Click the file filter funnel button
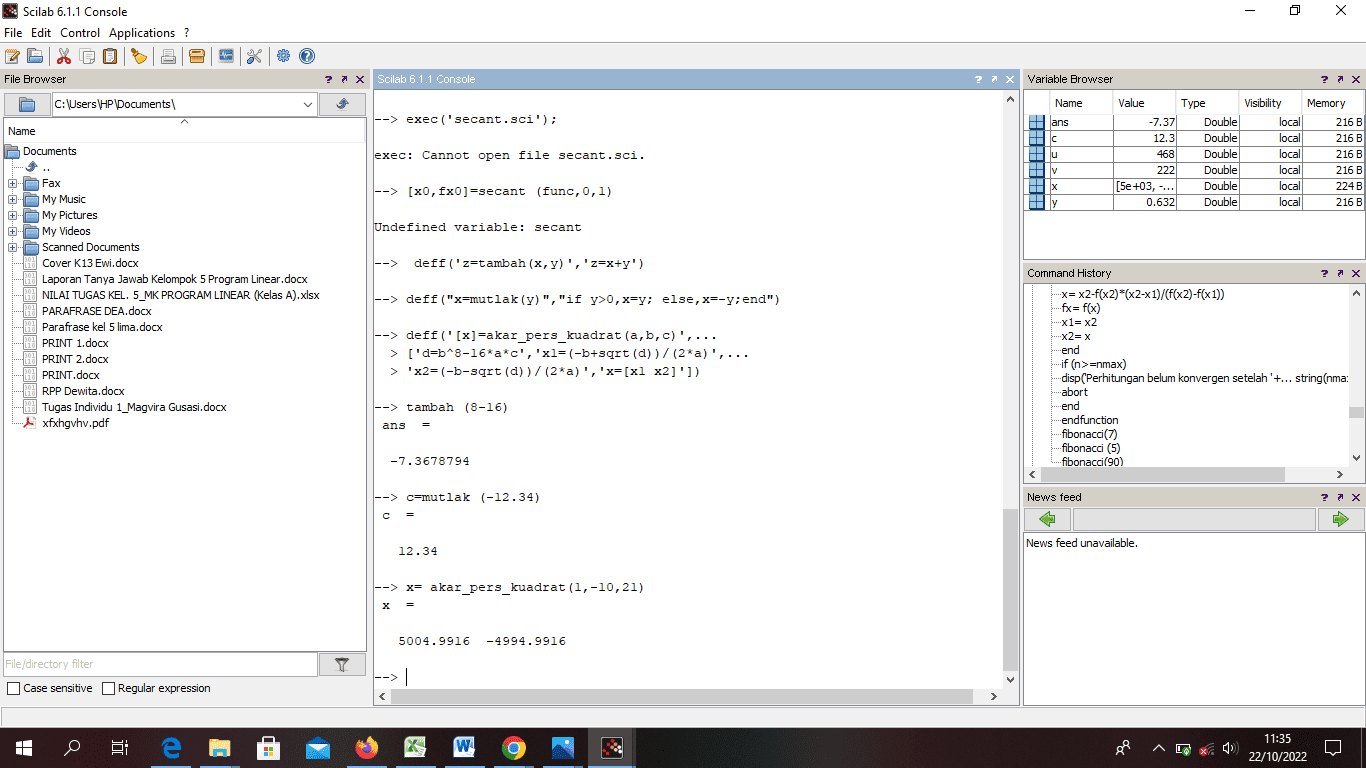Viewport: 1366px width, 768px height. pyautogui.click(x=342, y=664)
